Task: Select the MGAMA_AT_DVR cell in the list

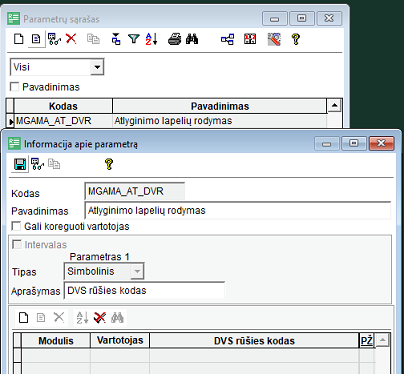Action: [63, 121]
